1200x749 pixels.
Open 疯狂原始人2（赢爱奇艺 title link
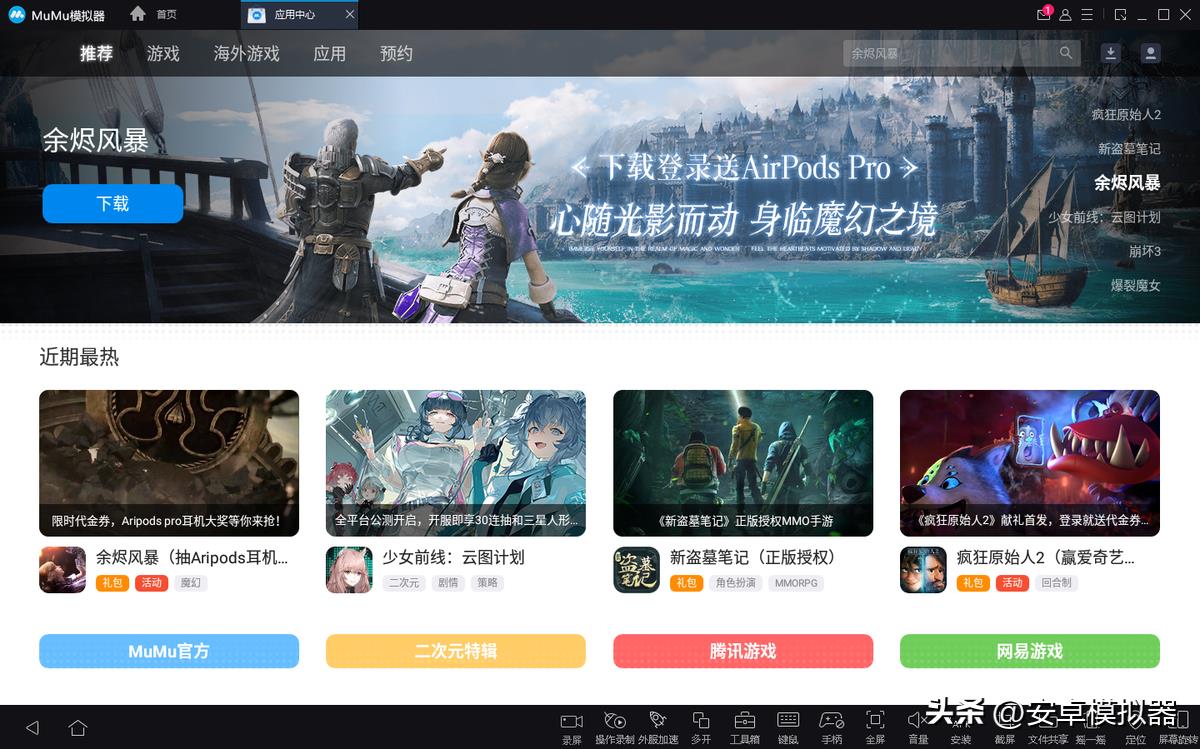pyautogui.click(x=1045, y=558)
